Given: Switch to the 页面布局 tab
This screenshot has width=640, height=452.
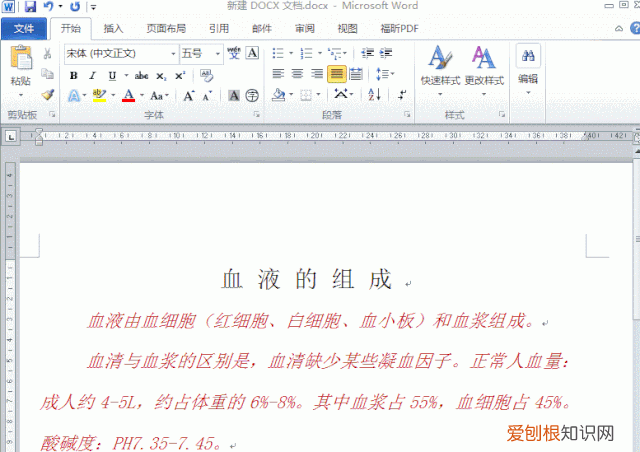Looking at the screenshot, I should click(x=166, y=29).
